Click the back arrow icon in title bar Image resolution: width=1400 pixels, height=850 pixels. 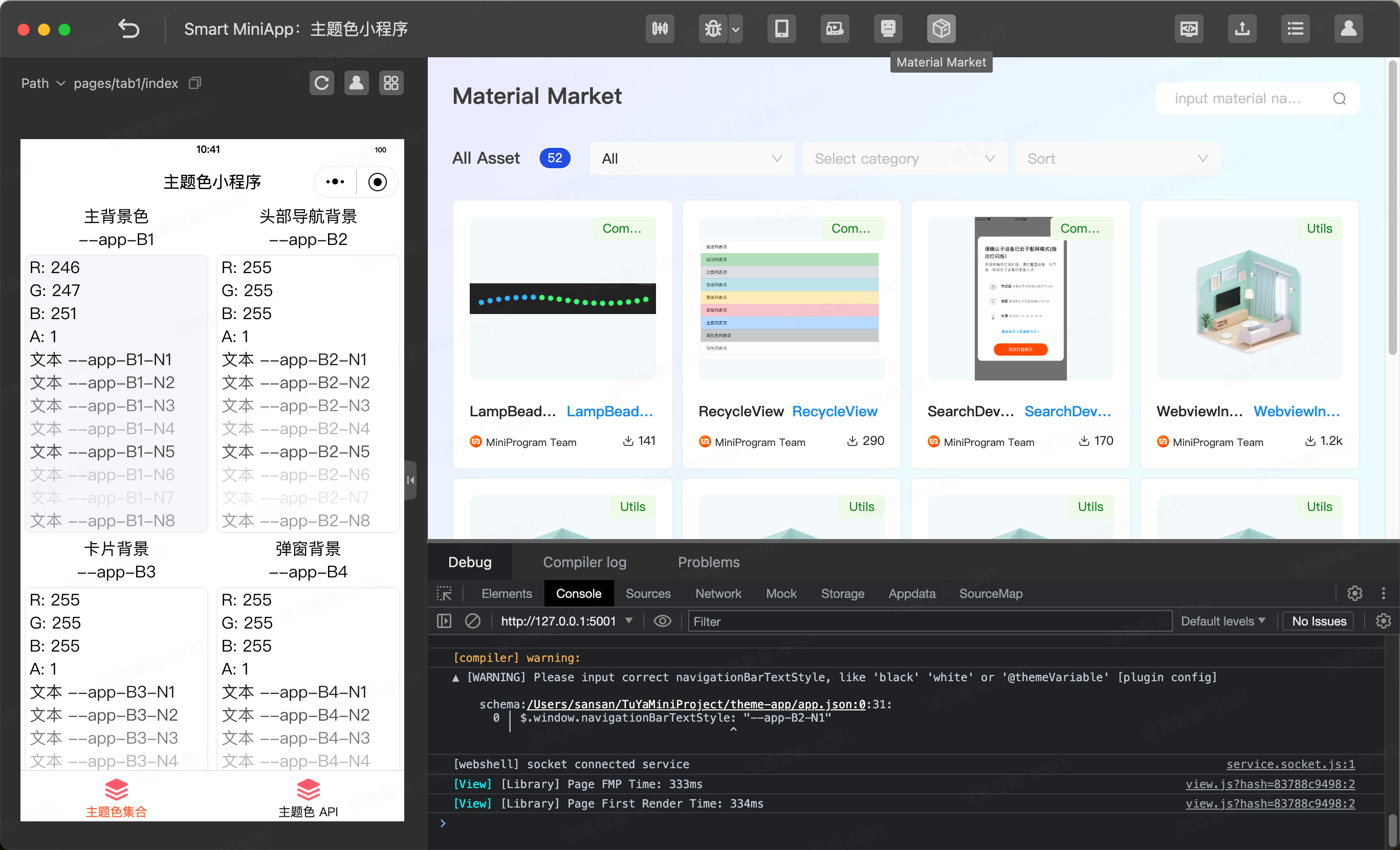128,29
